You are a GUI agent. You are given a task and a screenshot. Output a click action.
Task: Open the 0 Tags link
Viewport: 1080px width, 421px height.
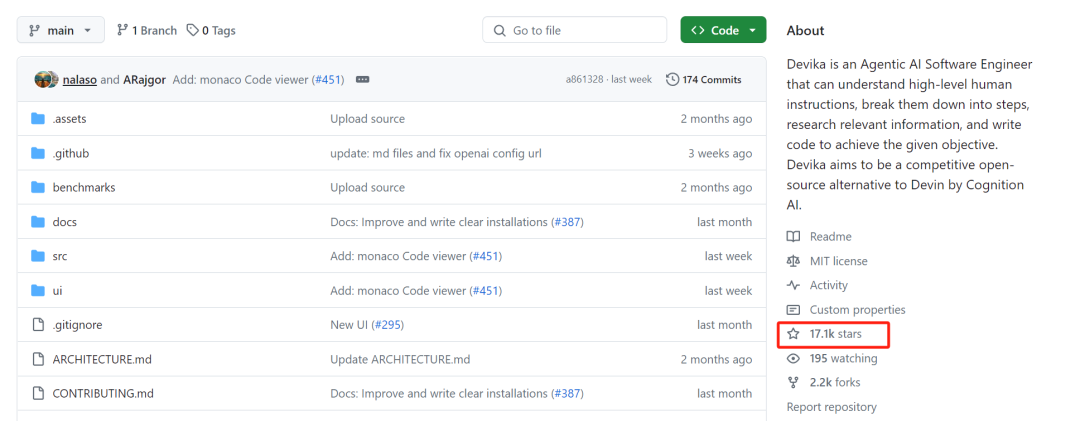click(x=211, y=30)
